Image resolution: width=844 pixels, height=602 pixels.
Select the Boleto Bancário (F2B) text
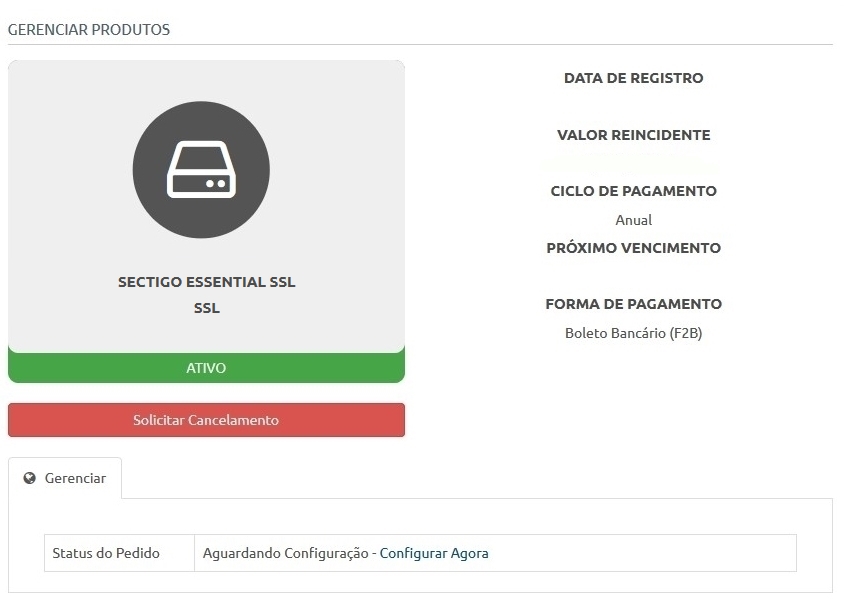coord(634,333)
